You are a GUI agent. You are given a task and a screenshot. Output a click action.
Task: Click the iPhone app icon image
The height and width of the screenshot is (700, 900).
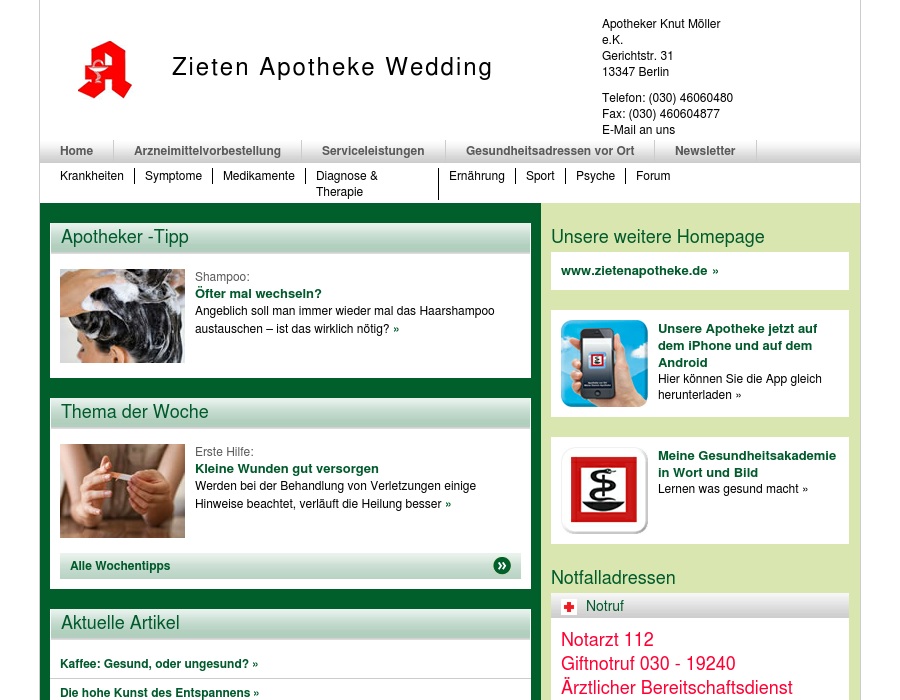[x=604, y=363]
